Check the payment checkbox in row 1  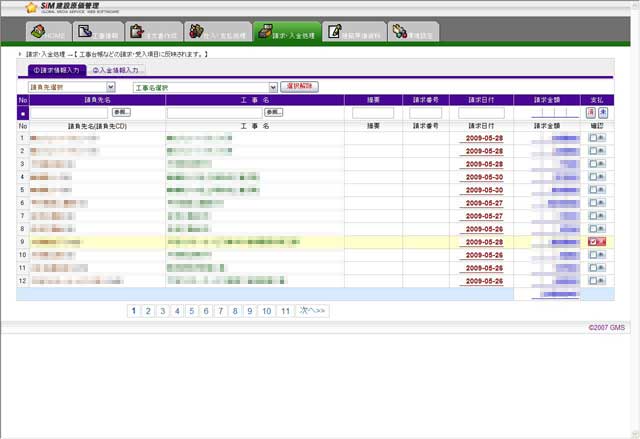pos(594,137)
